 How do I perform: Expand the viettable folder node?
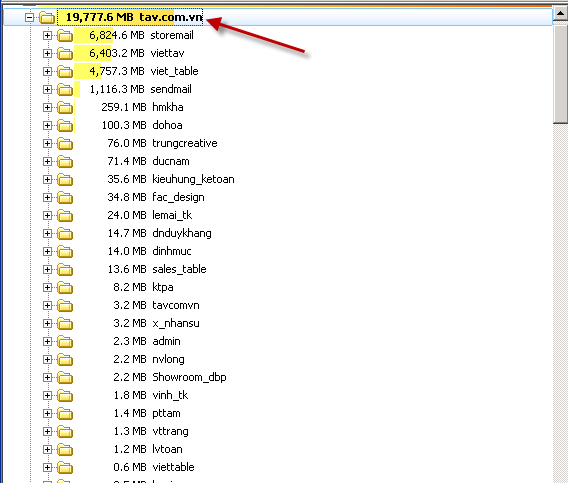pos(47,468)
